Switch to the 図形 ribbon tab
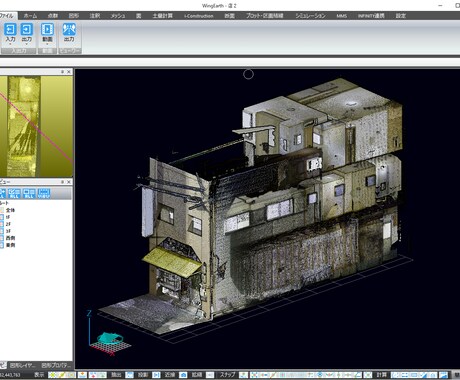This screenshot has width=460, height=380. (x=74, y=16)
